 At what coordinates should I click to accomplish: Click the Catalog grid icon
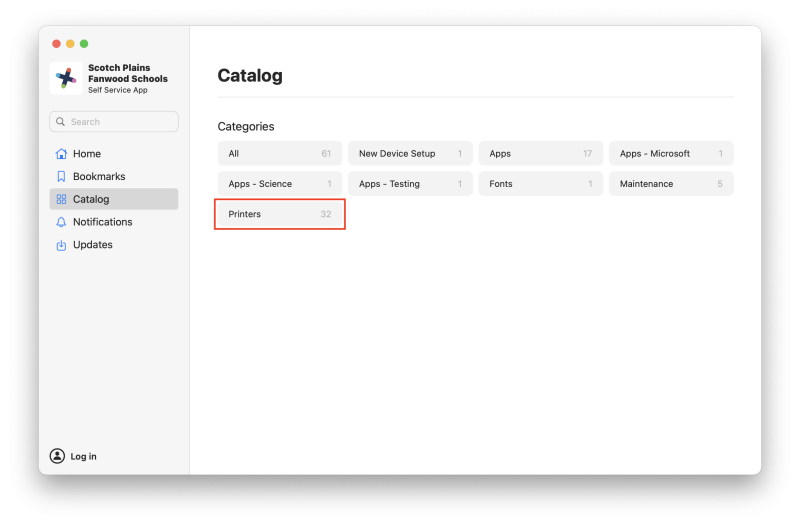point(61,199)
